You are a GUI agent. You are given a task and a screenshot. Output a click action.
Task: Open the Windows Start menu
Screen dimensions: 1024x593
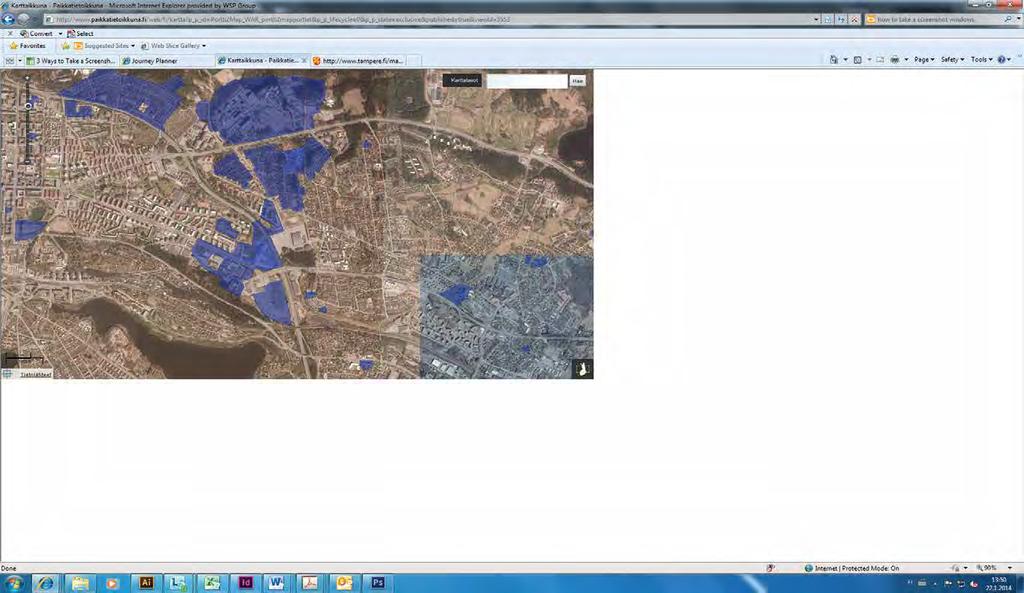point(13,583)
